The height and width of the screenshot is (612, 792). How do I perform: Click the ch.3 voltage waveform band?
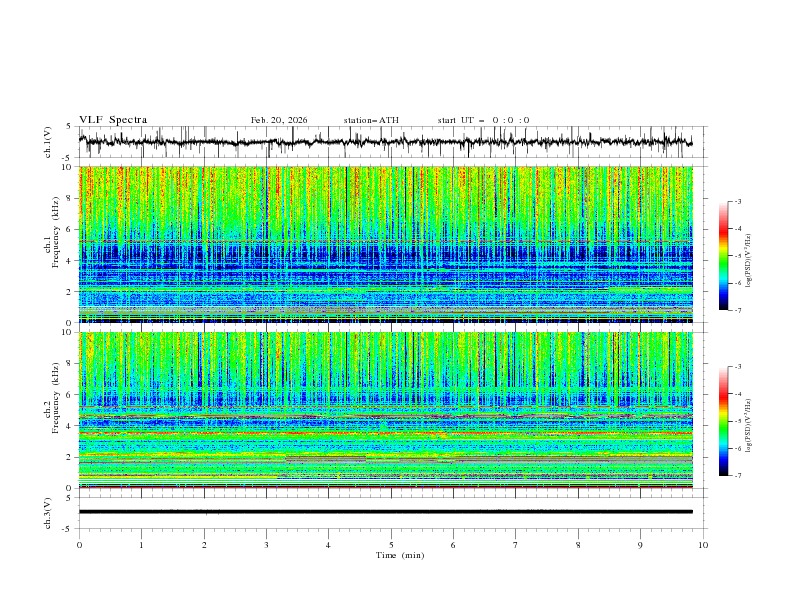[385, 512]
